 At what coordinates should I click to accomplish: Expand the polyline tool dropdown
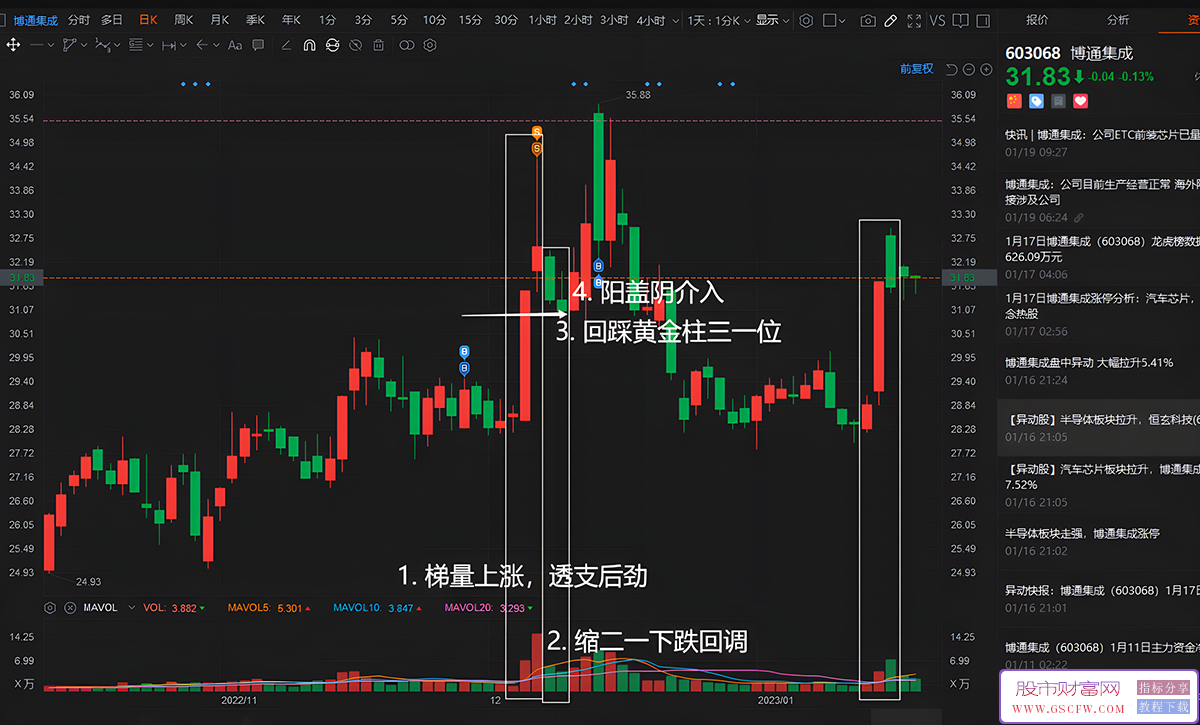(x=82, y=45)
